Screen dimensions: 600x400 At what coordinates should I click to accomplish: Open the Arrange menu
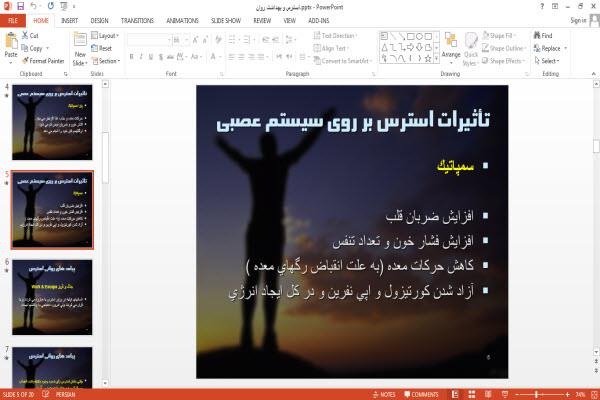(451, 48)
